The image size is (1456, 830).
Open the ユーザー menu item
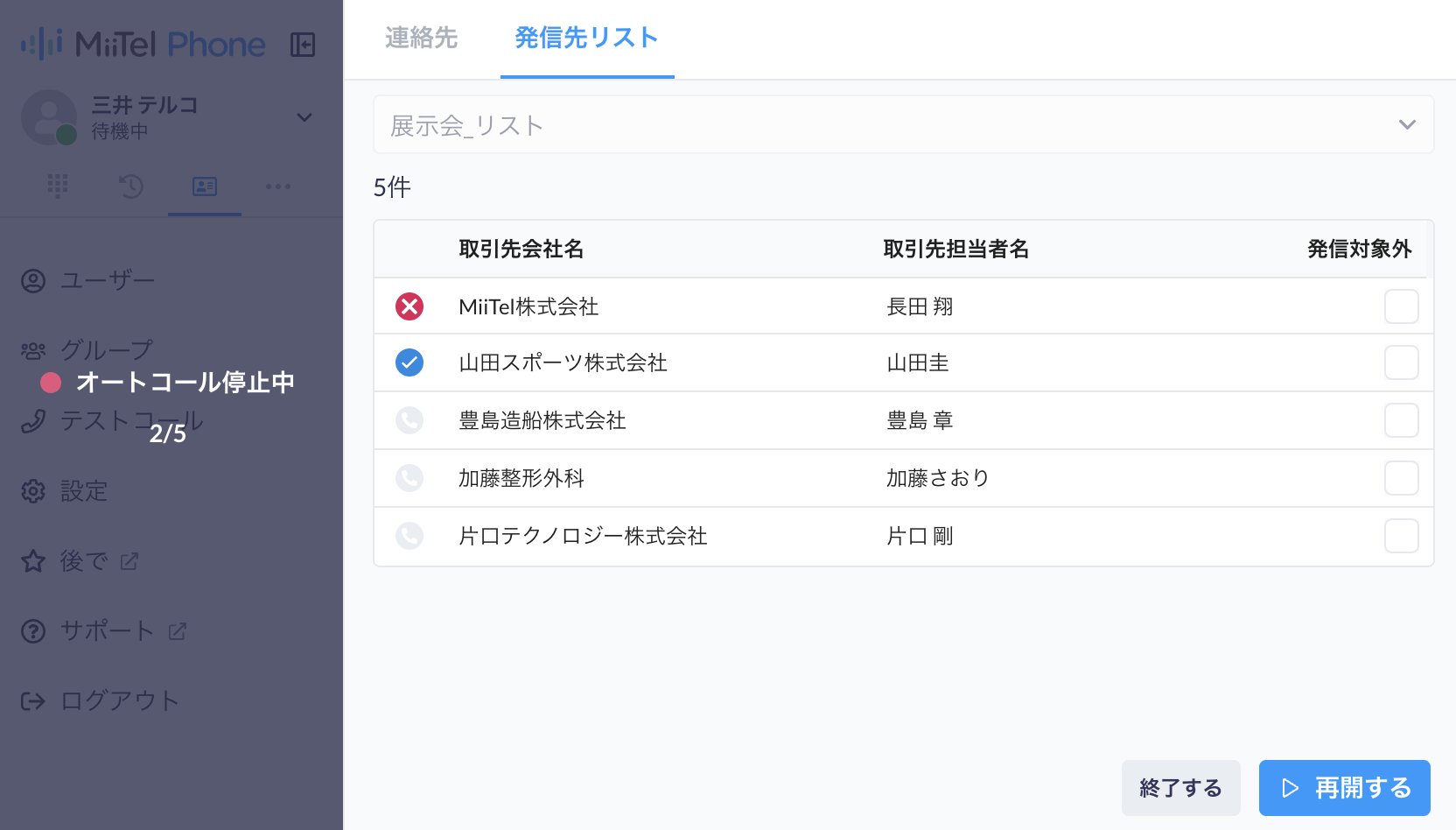click(108, 281)
